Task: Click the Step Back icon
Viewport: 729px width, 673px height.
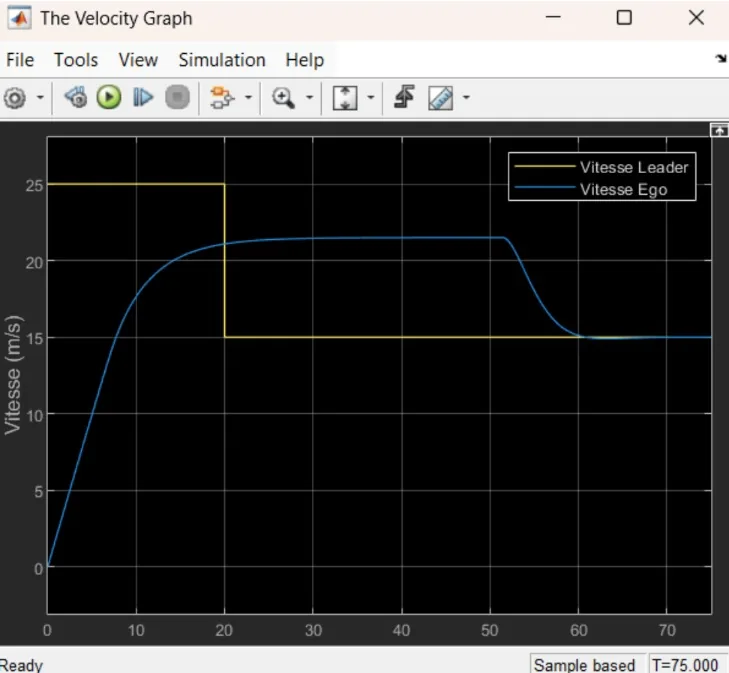Action: point(76,98)
